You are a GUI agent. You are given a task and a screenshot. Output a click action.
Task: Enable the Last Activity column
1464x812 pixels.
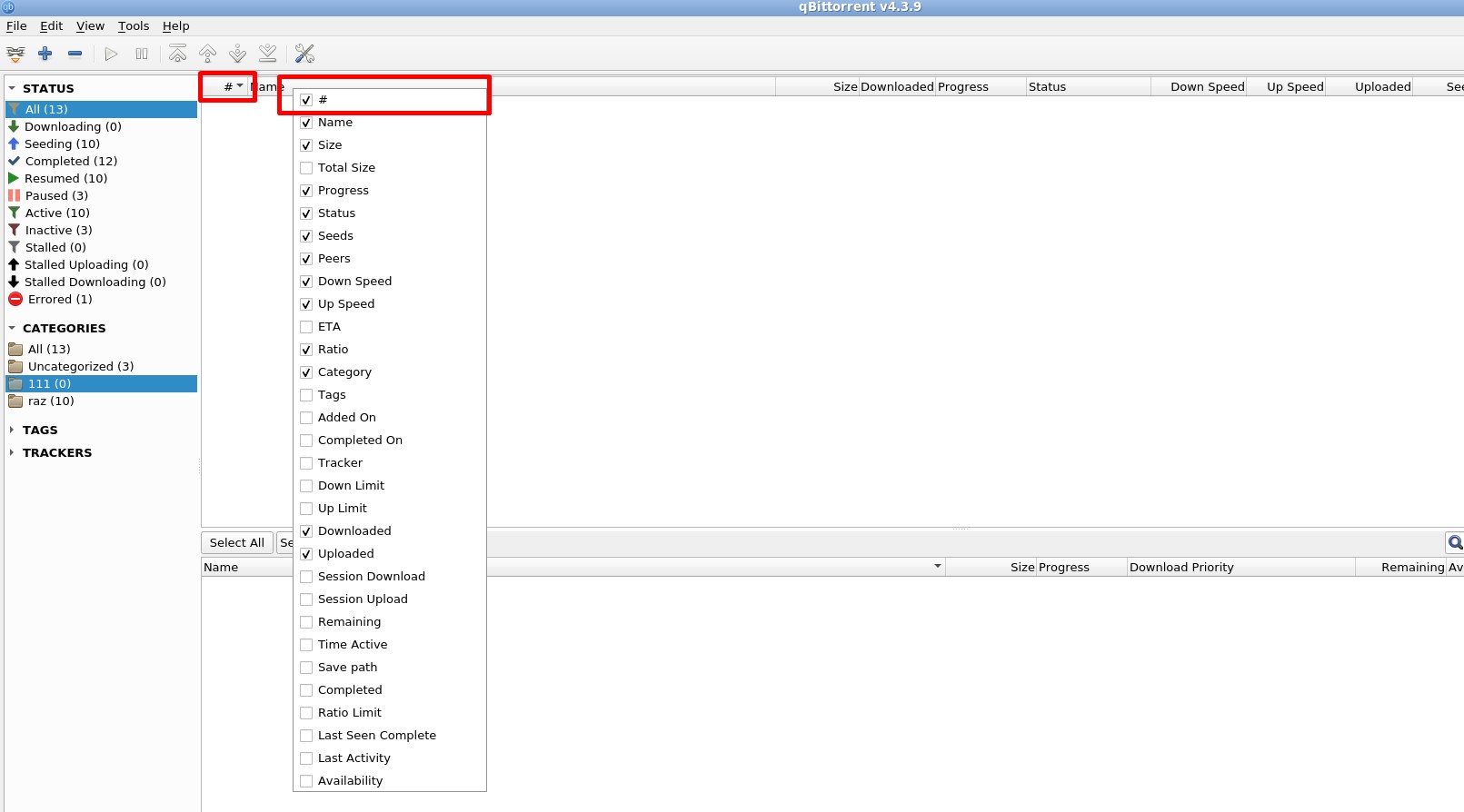tap(306, 758)
